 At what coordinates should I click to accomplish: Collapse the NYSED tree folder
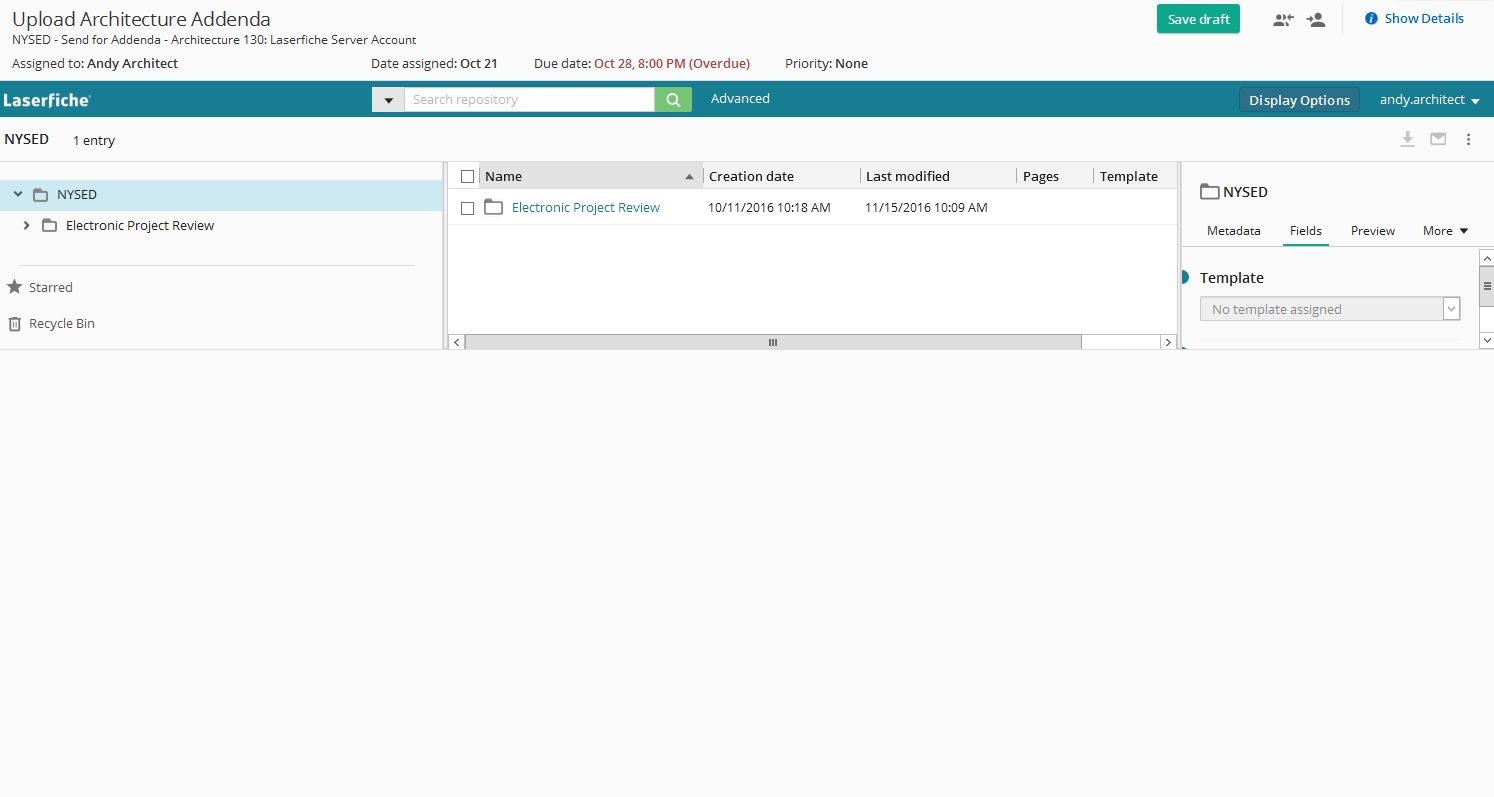[x=18, y=194]
